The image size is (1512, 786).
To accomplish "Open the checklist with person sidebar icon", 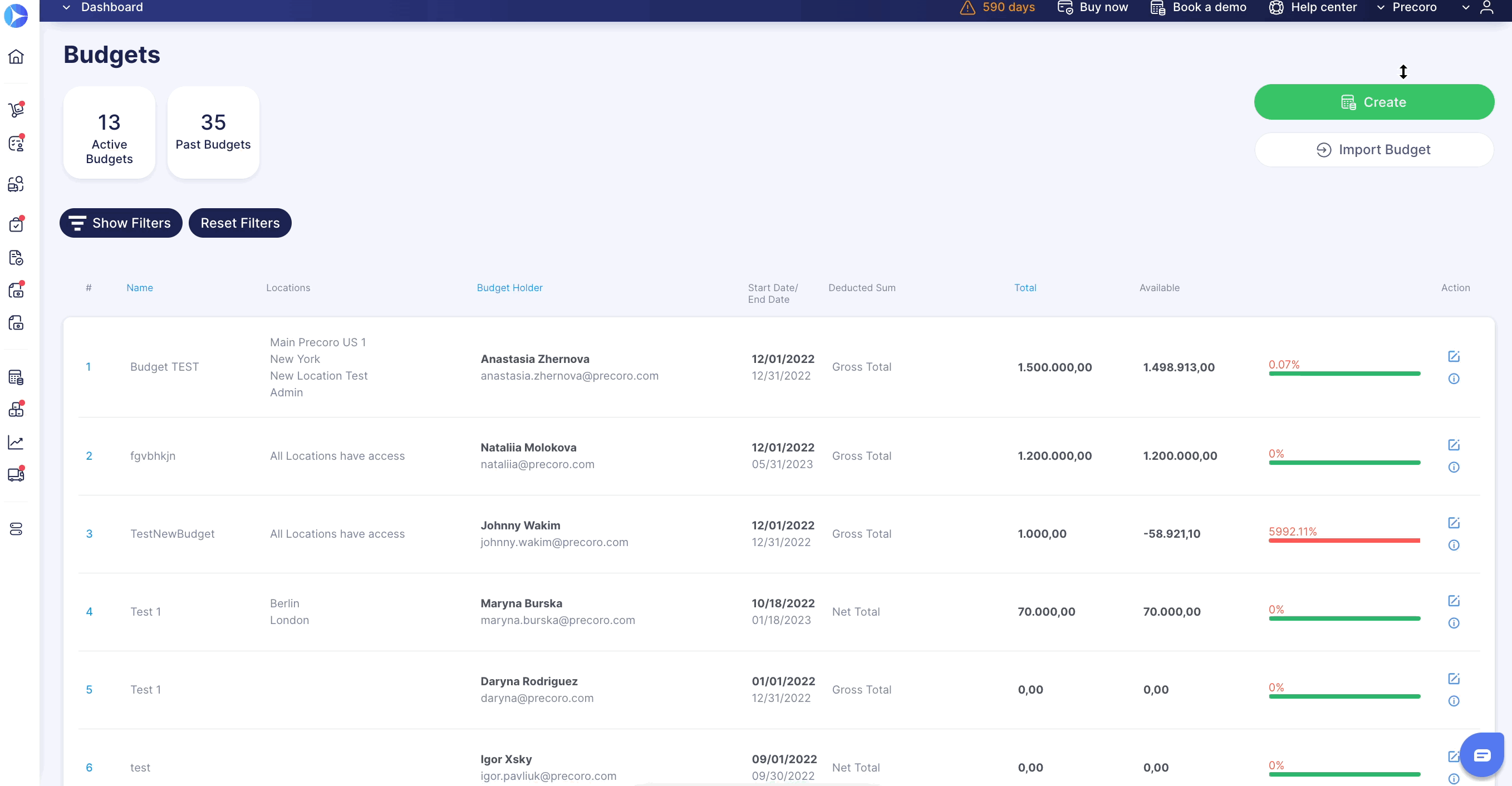I will (x=16, y=143).
